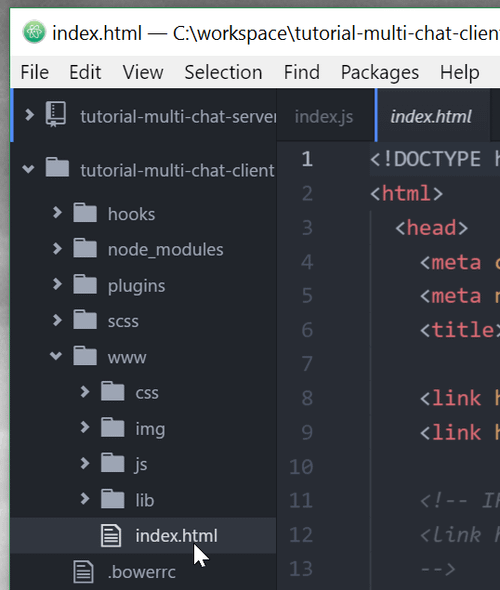Select the hooks folder name
This screenshot has width=500, height=590.
coord(131,214)
